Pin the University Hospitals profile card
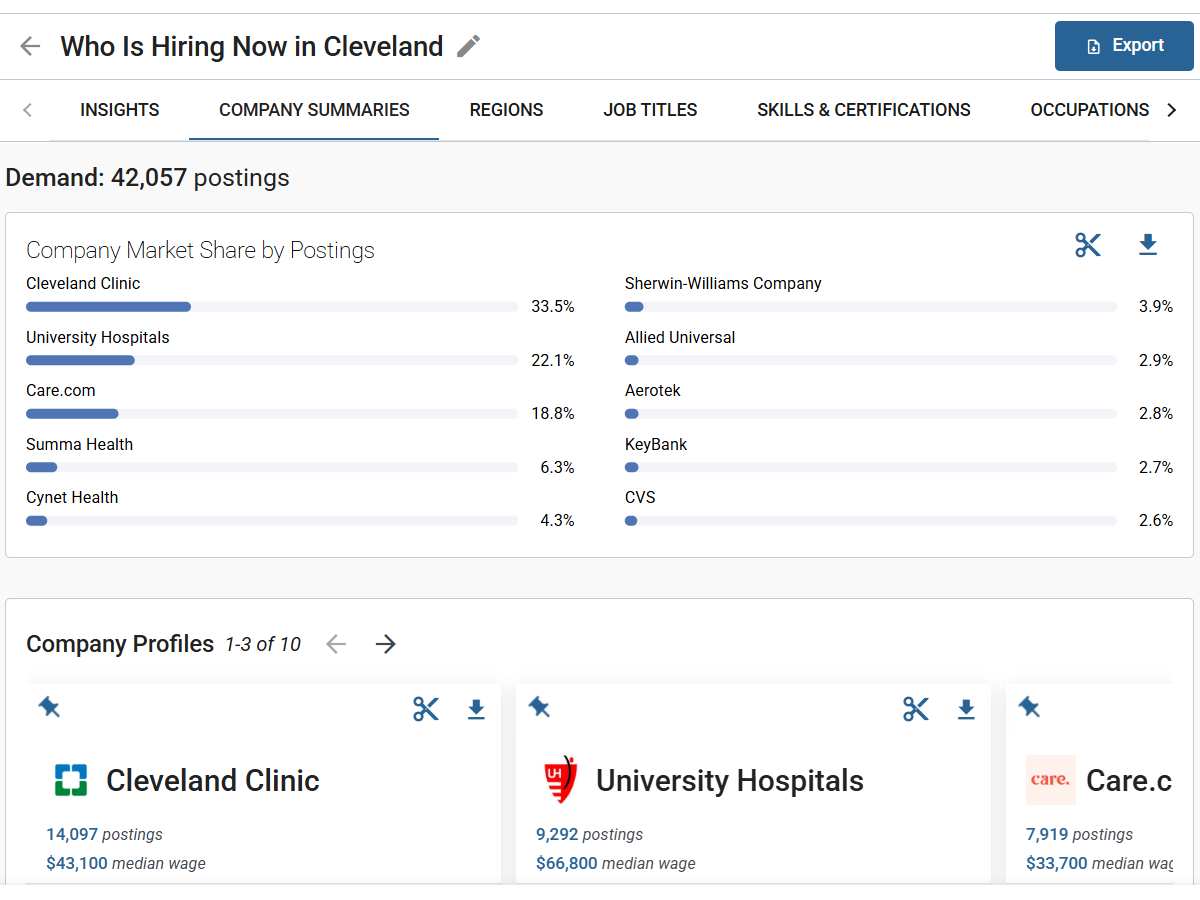1200x900 pixels. (x=539, y=708)
